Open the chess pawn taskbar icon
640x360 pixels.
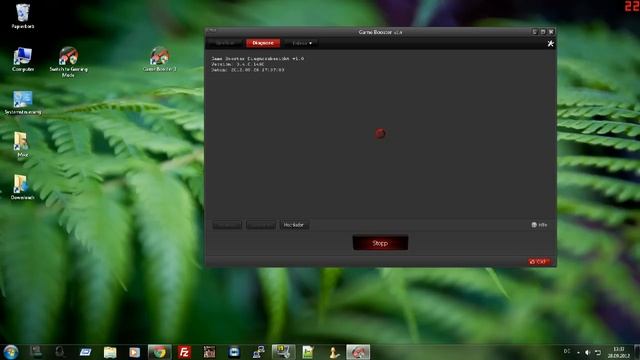333,352
